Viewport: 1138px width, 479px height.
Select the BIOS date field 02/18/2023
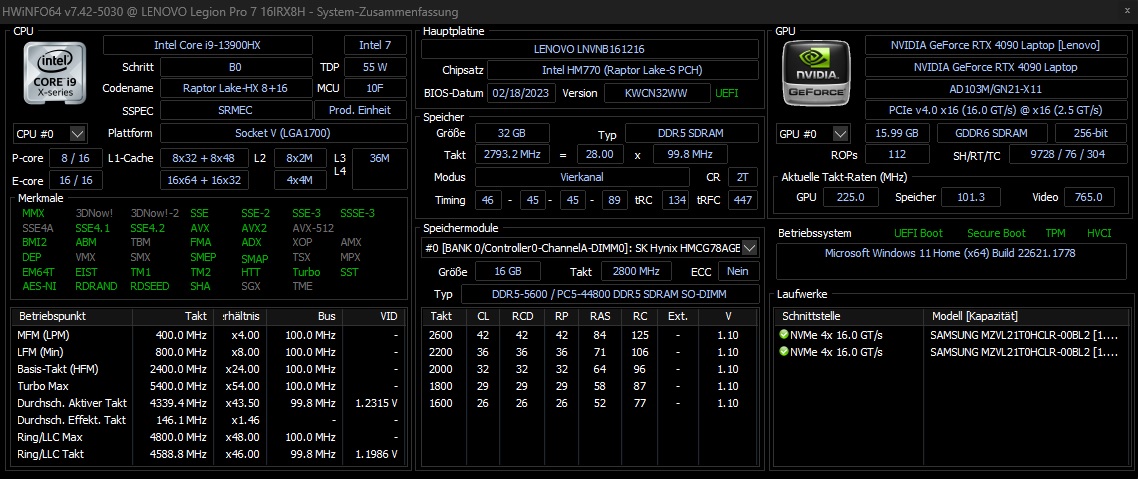520,93
